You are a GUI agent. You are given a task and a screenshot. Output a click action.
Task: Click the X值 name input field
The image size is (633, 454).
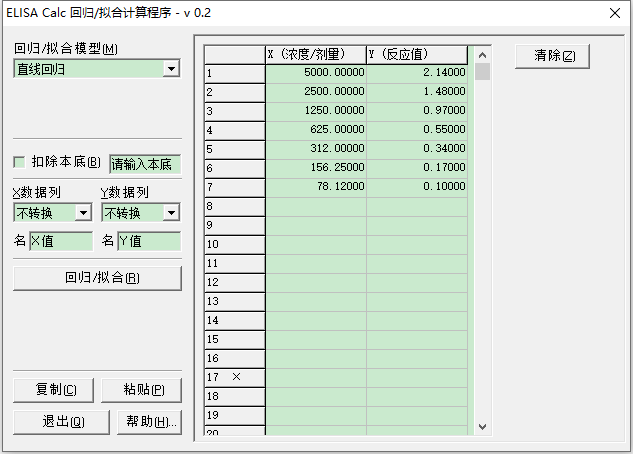[x=61, y=241]
